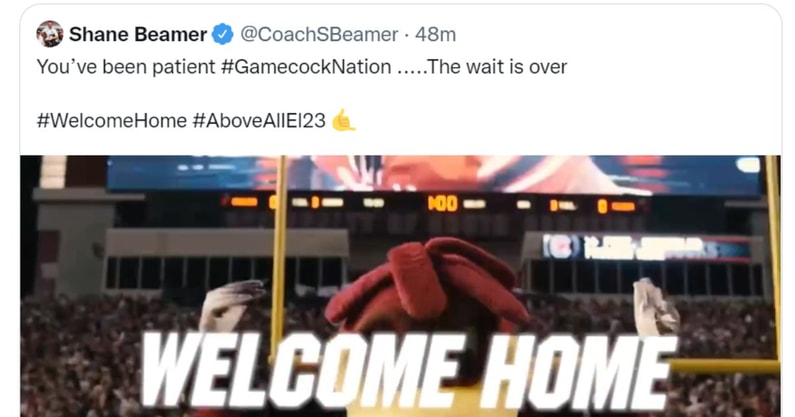Select the "You've been patient" tweet text
The width and height of the screenshot is (795, 417).
126,67
